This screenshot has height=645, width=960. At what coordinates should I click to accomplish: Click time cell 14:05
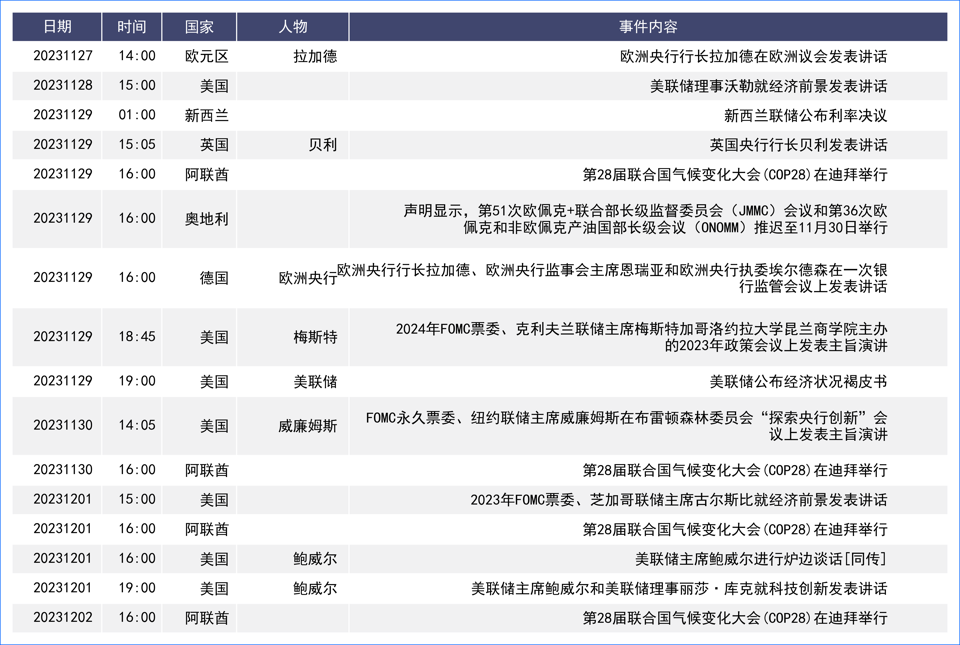(x=137, y=425)
